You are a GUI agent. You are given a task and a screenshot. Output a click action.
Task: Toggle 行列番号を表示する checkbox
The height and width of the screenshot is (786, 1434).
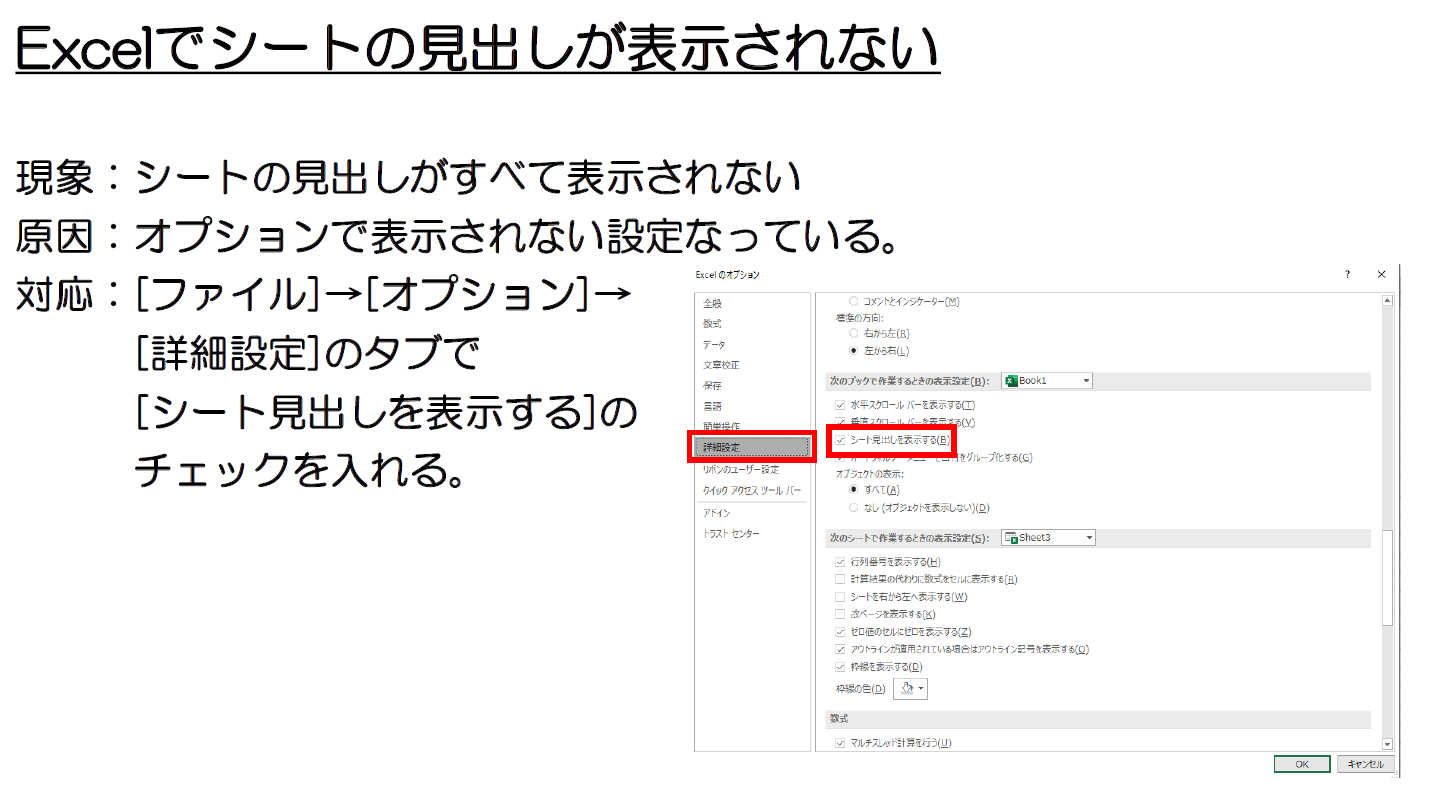(x=840, y=562)
